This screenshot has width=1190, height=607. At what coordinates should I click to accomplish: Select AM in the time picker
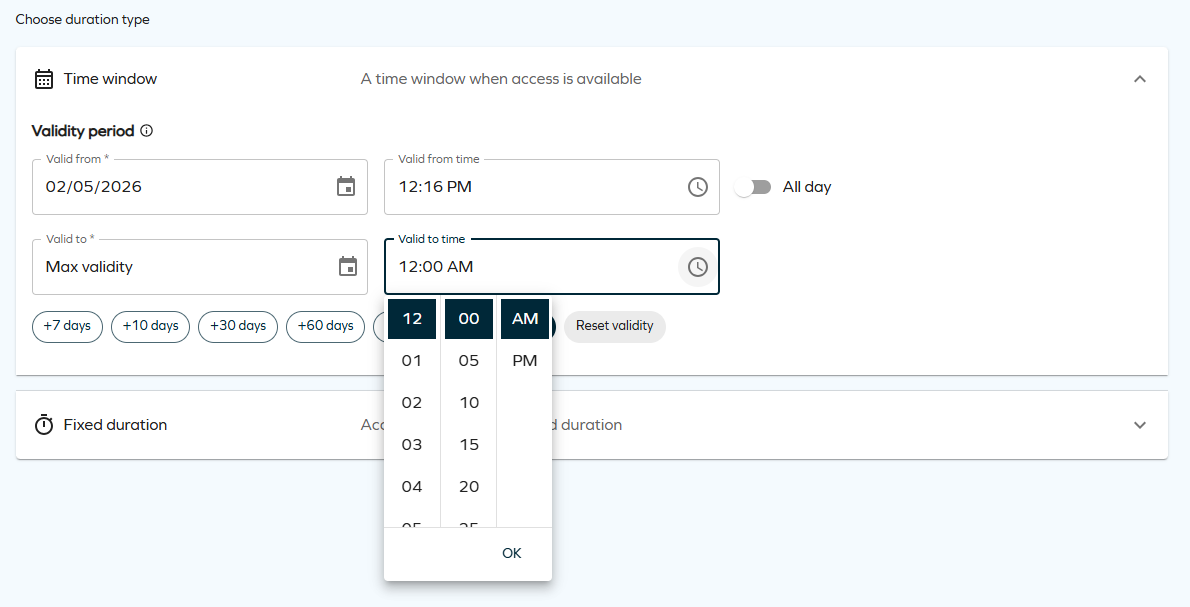click(524, 318)
